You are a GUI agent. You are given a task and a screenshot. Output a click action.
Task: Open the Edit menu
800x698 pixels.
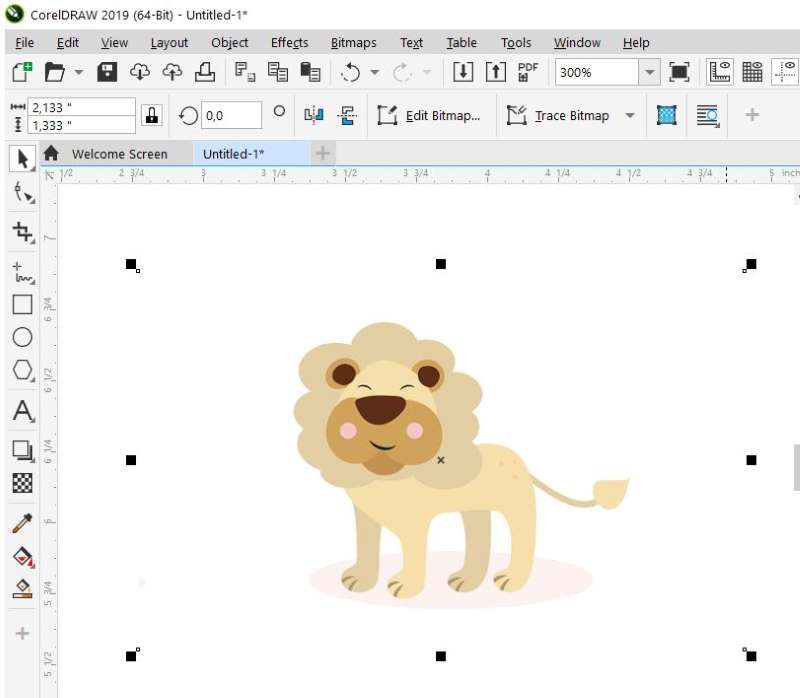(68, 43)
